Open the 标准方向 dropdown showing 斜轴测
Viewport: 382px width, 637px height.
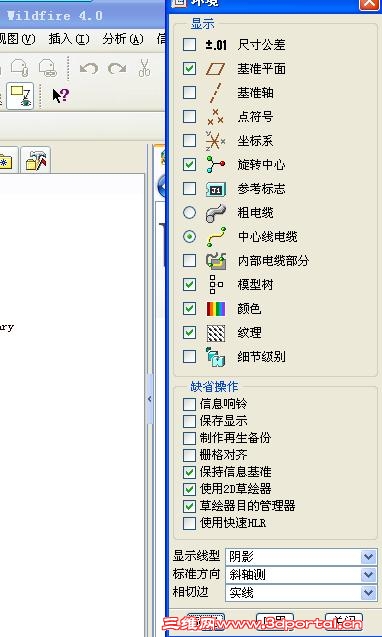[301, 574]
